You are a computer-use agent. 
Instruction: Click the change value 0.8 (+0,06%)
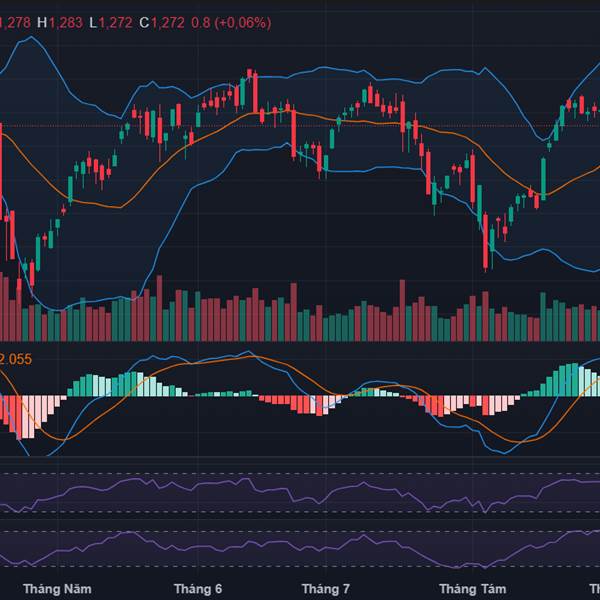click(231, 23)
